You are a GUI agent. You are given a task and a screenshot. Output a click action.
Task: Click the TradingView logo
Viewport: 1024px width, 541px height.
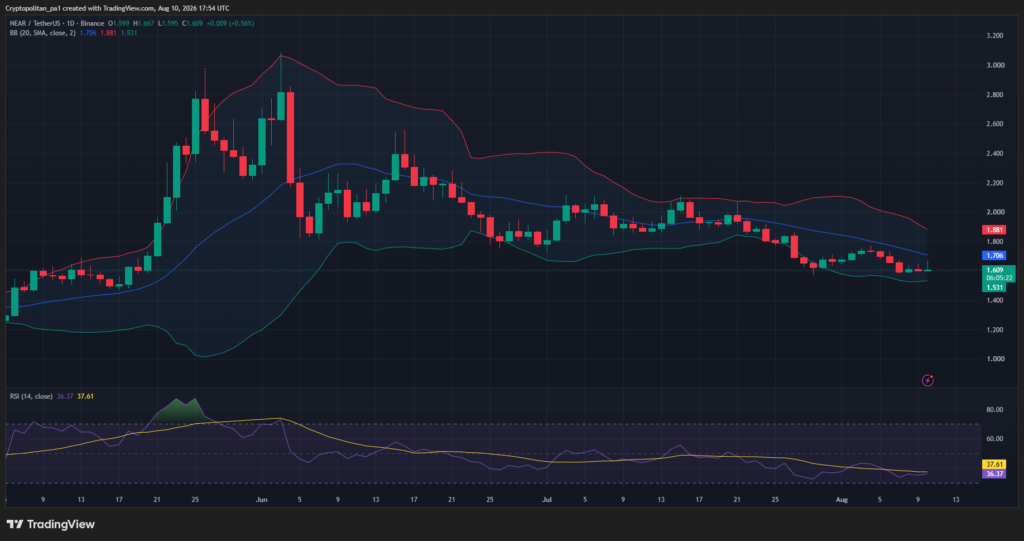[x=50, y=524]
